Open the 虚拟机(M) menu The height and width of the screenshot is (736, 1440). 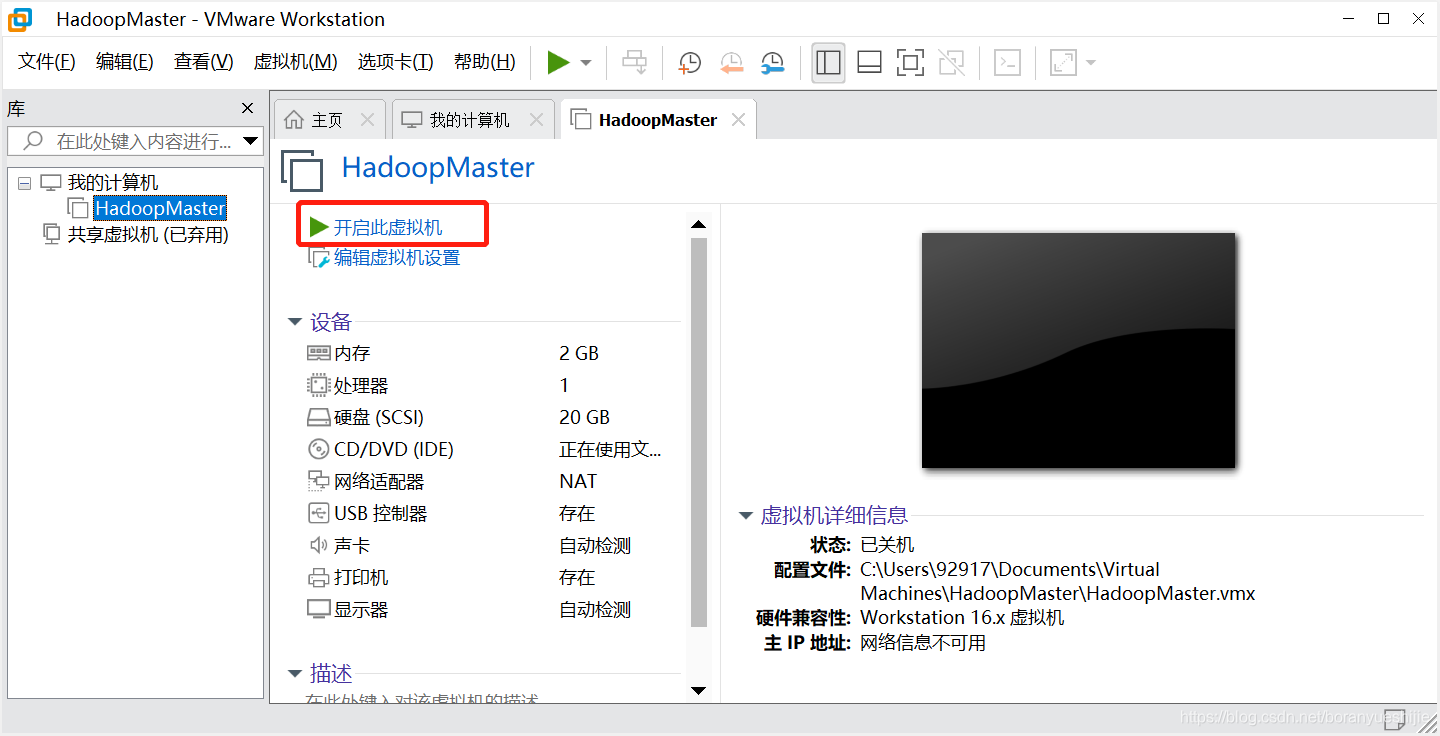pyautogui.click(x=296, y=62)
